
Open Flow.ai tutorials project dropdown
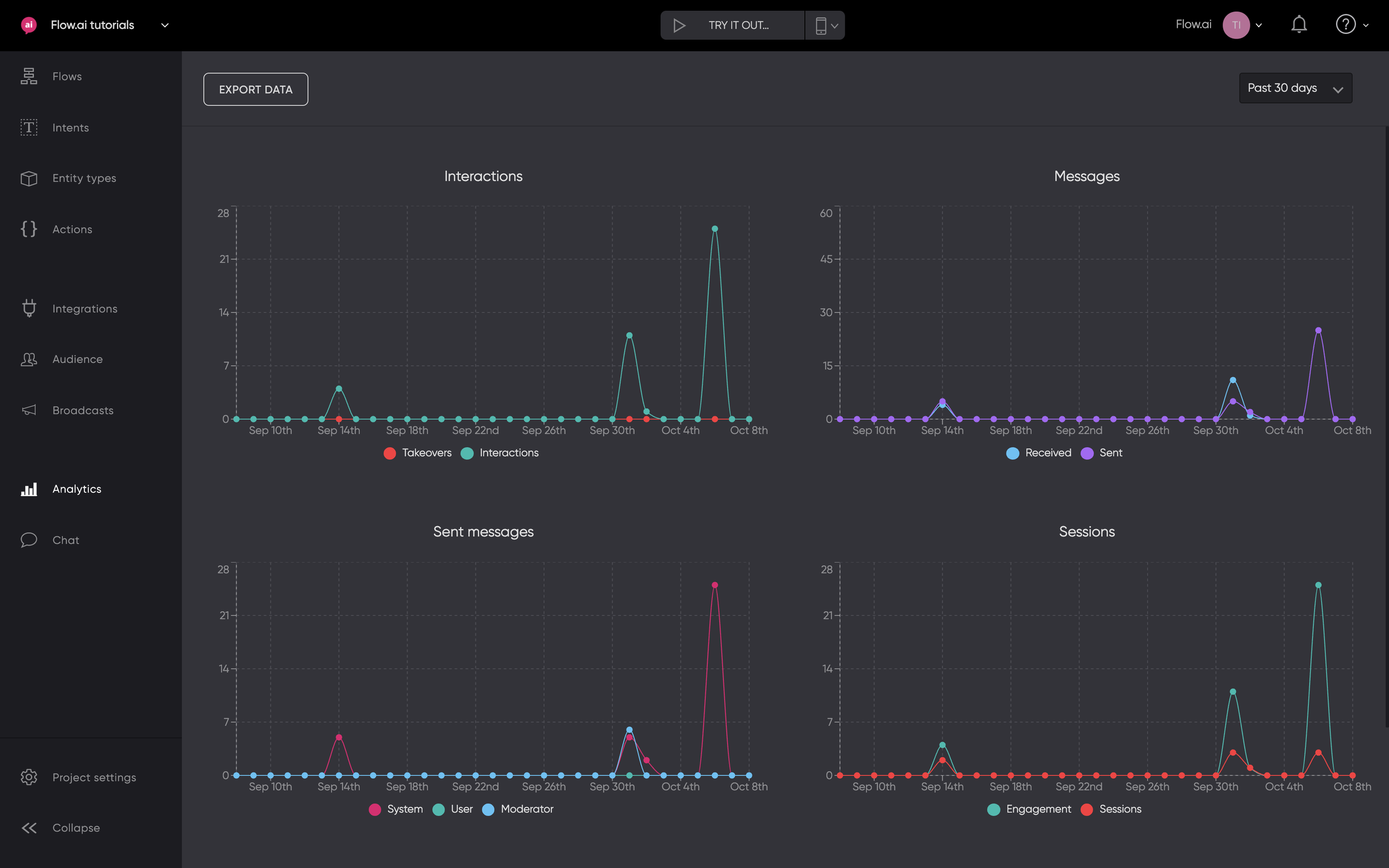pyautogui.click(x=165, y=25)
